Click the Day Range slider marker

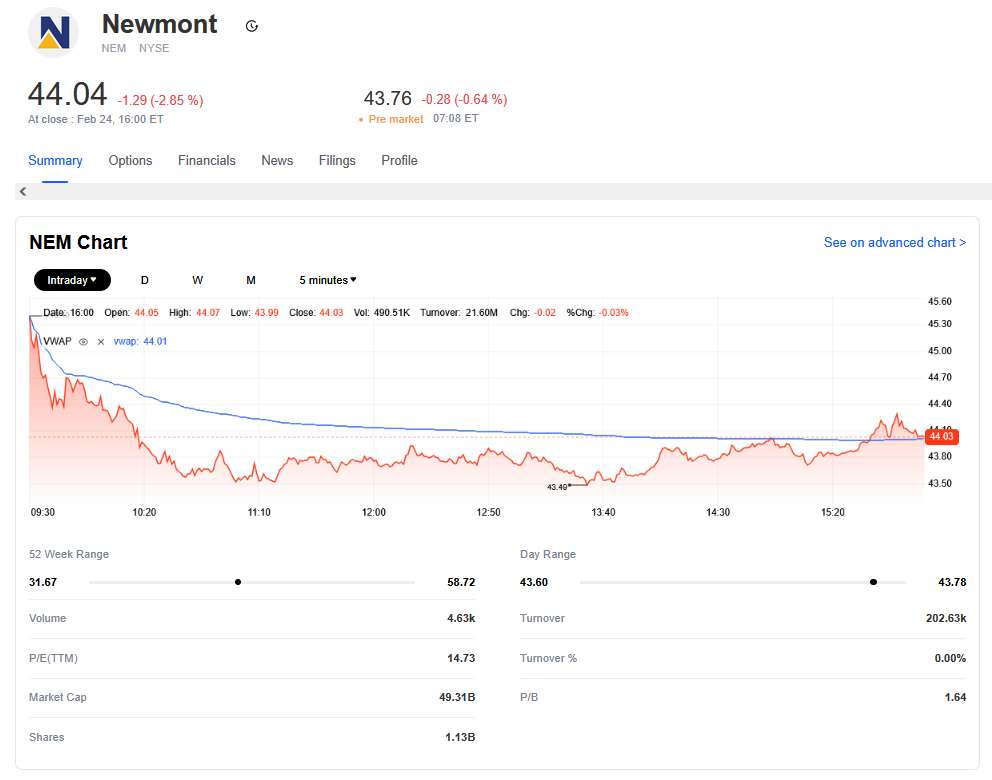[873, 582]
